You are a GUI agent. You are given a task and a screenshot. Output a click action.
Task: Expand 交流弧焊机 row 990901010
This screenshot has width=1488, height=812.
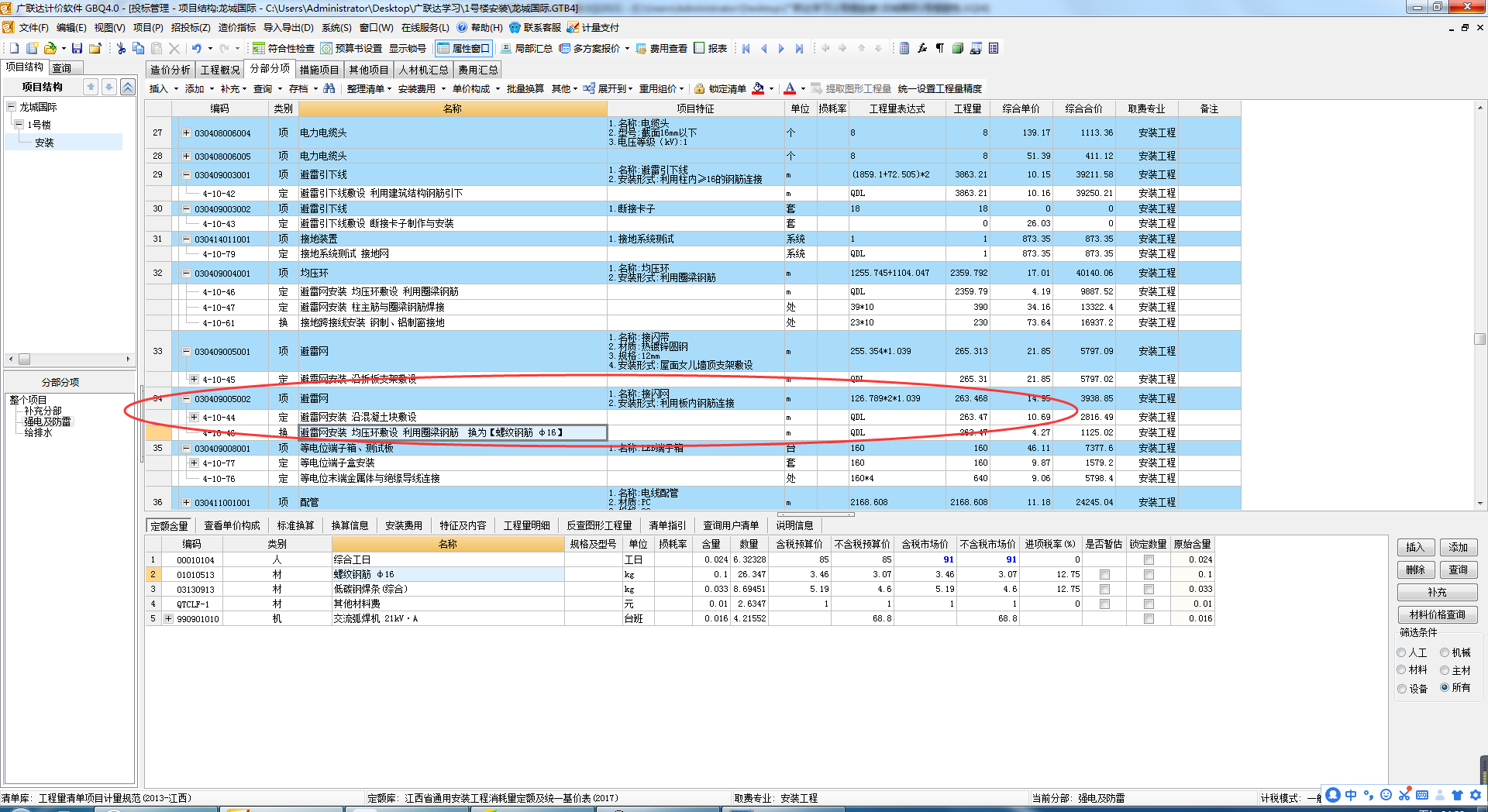coord(168,618)
